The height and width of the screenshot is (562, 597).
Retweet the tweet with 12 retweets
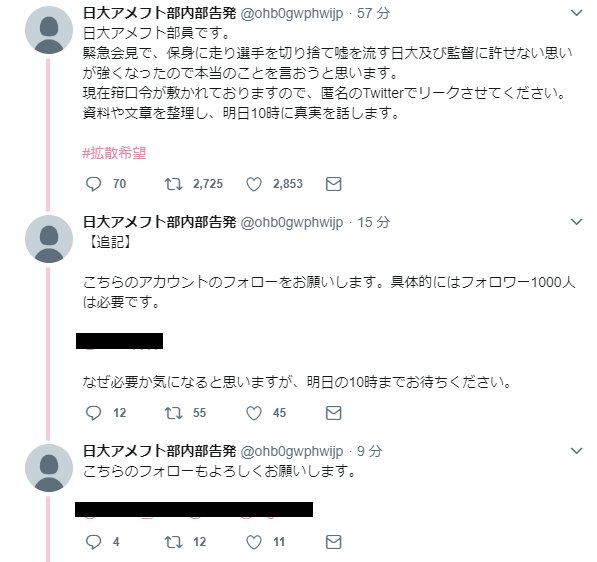click(x=173, y=542)
